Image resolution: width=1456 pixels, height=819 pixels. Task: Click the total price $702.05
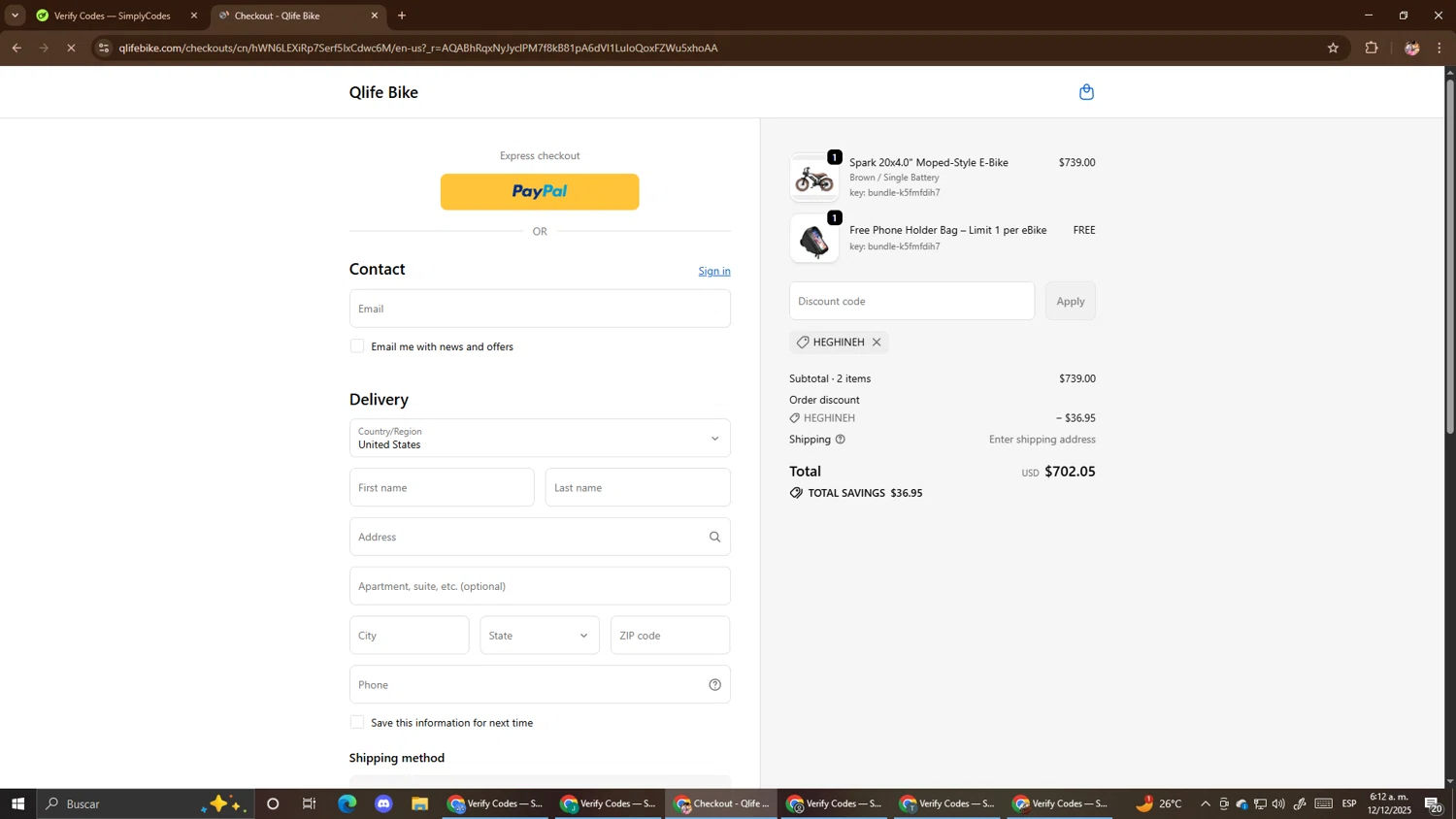click(x=1070, y=472)
